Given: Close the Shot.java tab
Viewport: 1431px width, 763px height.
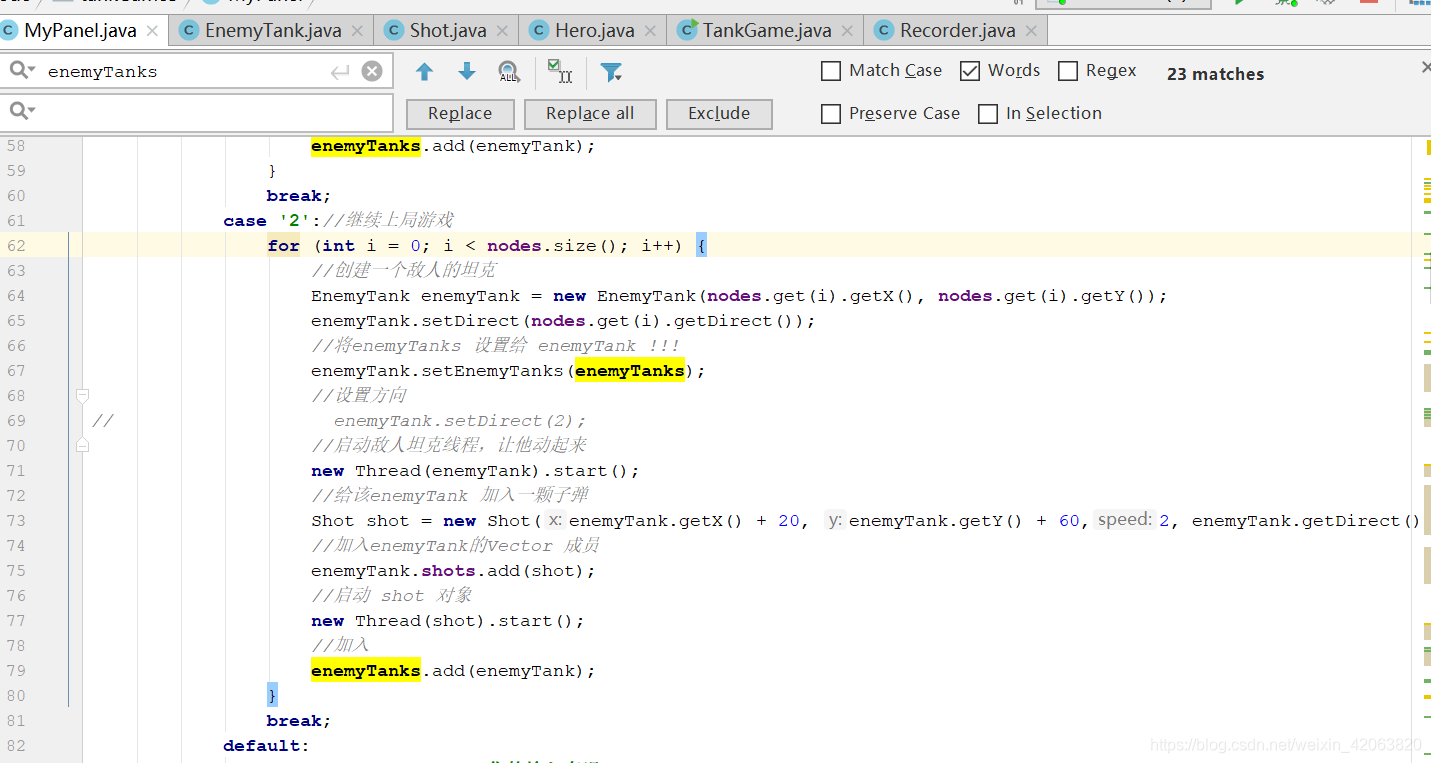Looking at the screenshot, I should click(502, 30).
